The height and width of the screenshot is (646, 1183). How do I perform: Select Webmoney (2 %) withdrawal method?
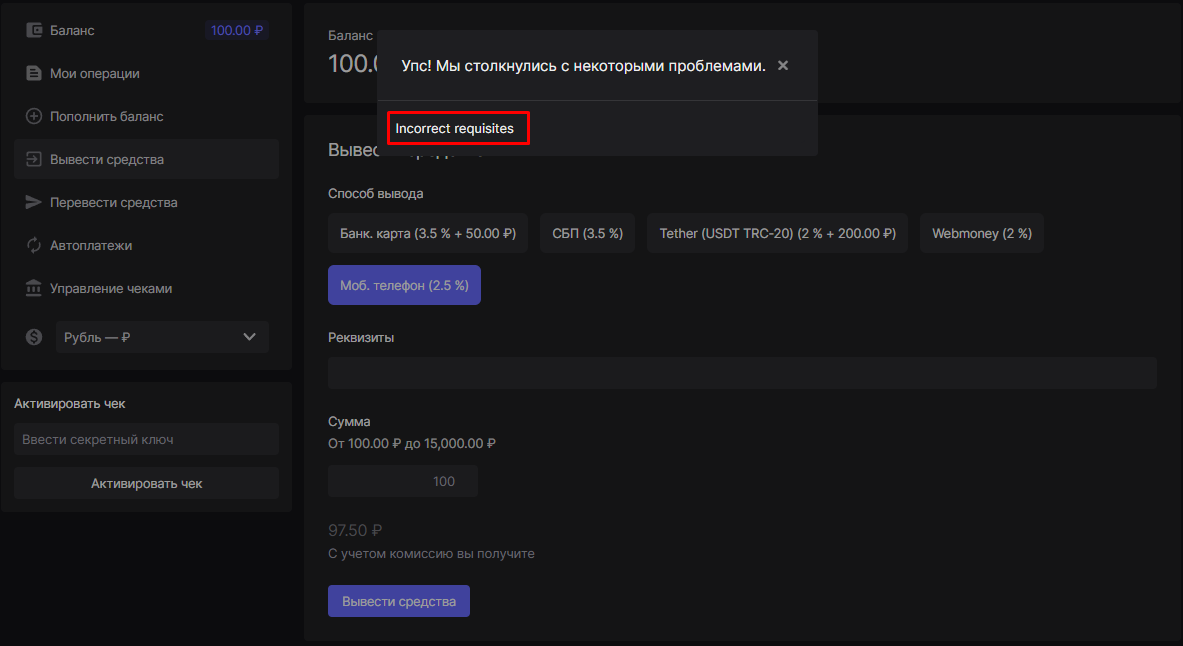[981, 233]
